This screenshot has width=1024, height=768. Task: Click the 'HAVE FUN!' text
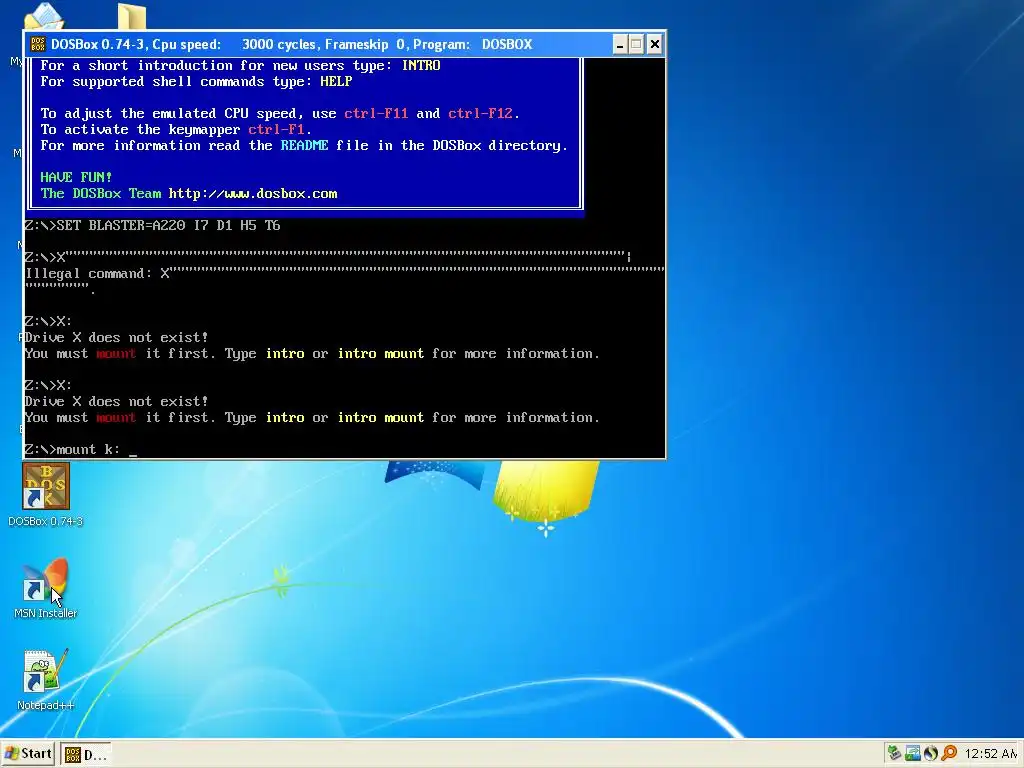click(76, 177)
